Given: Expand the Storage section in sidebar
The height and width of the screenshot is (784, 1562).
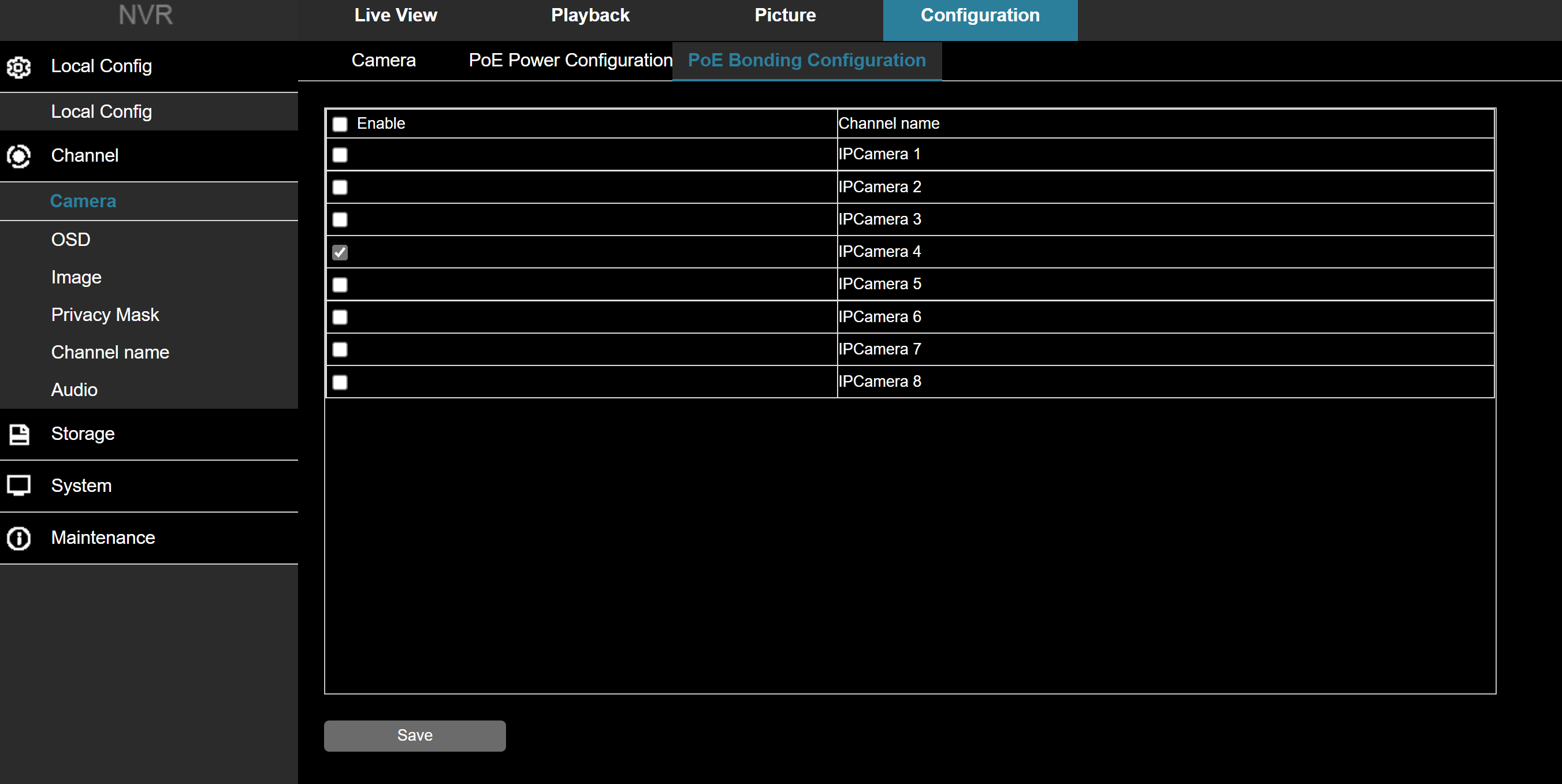Looking at the screenshot, I should click(x=83, y=434).
